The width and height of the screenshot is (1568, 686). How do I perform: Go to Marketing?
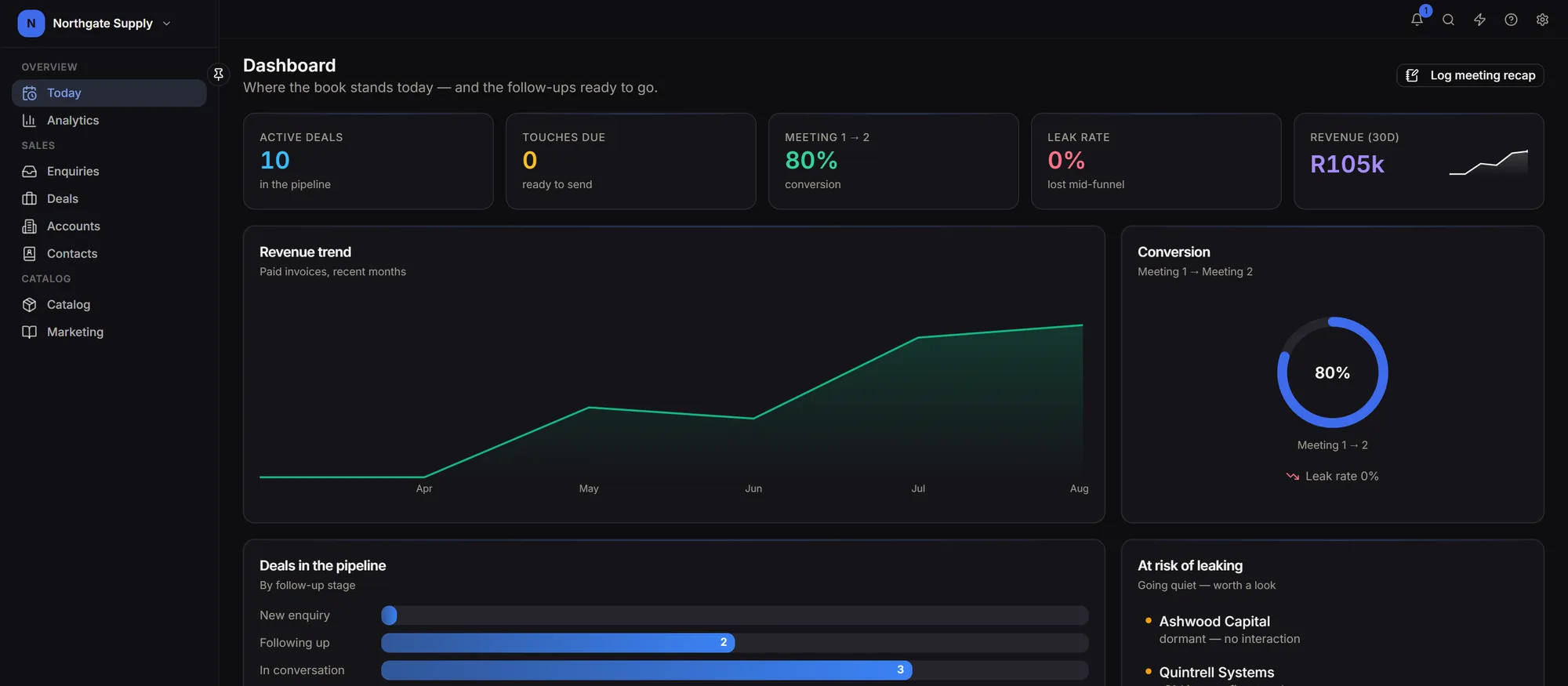coord(109,332)
